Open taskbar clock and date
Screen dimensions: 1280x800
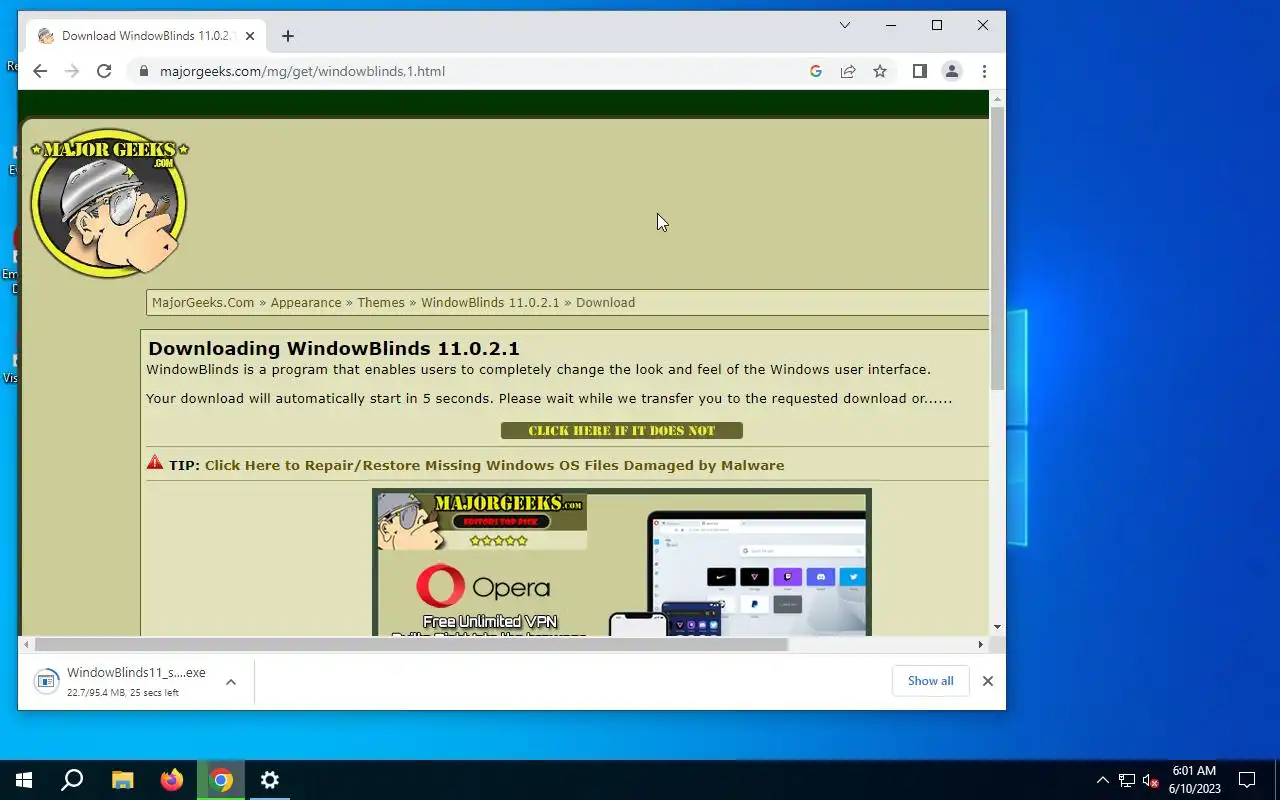coord(1195,780)
